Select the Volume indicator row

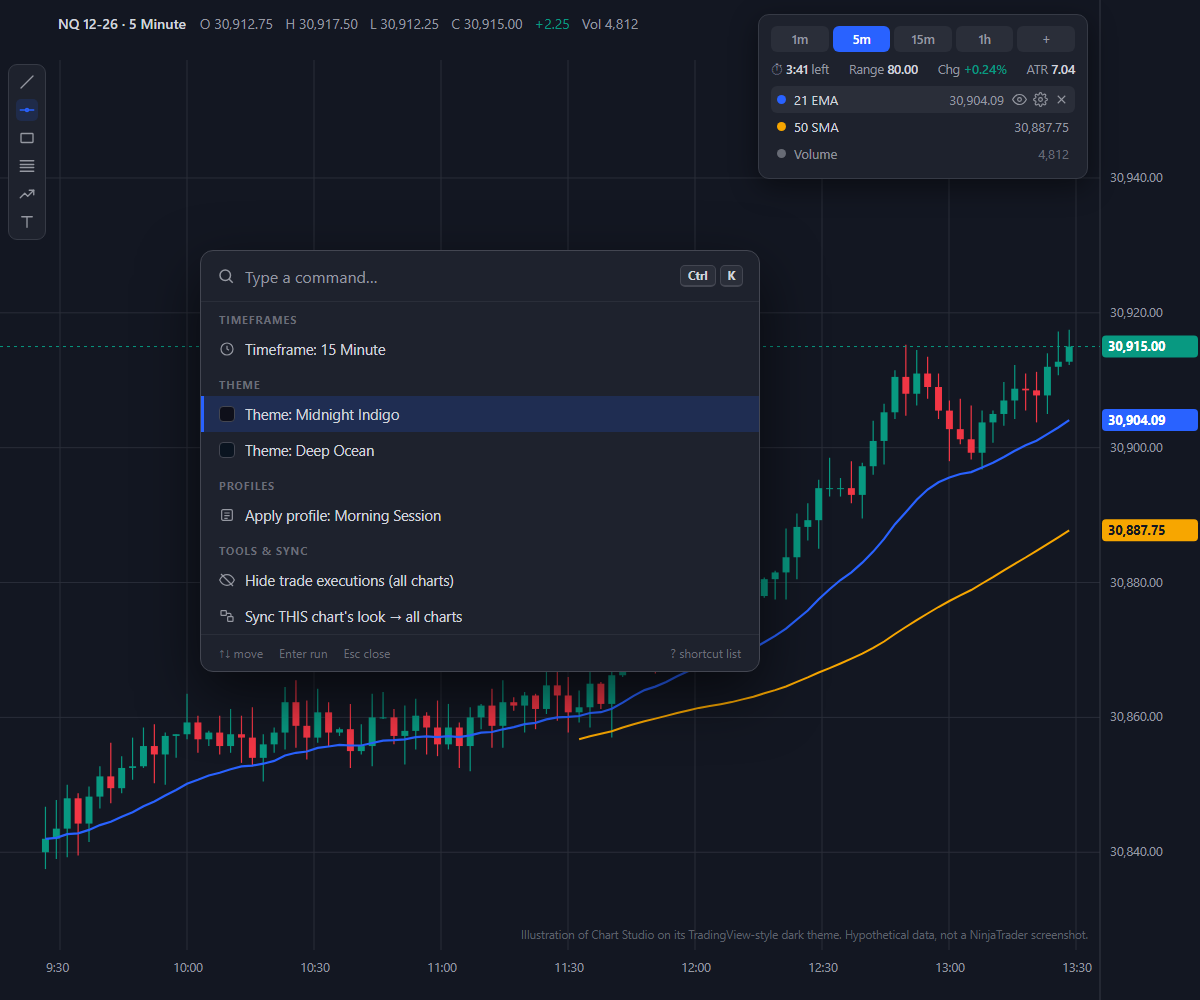click(x=923, y=155)
